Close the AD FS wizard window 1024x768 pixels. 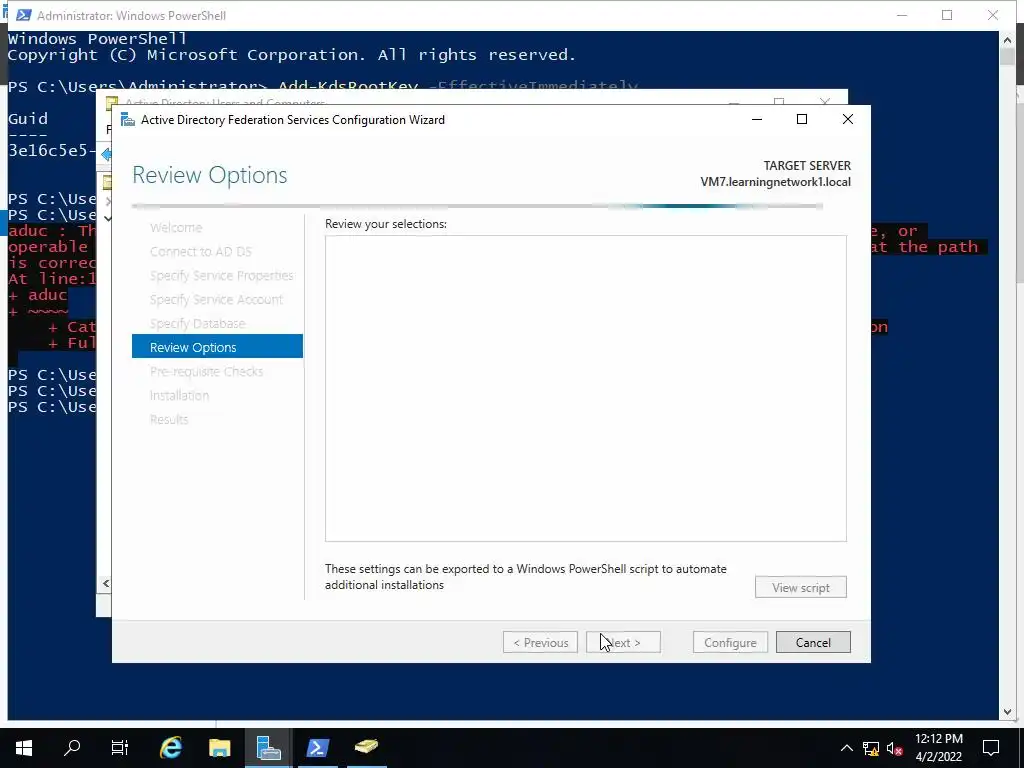point(848,120)
